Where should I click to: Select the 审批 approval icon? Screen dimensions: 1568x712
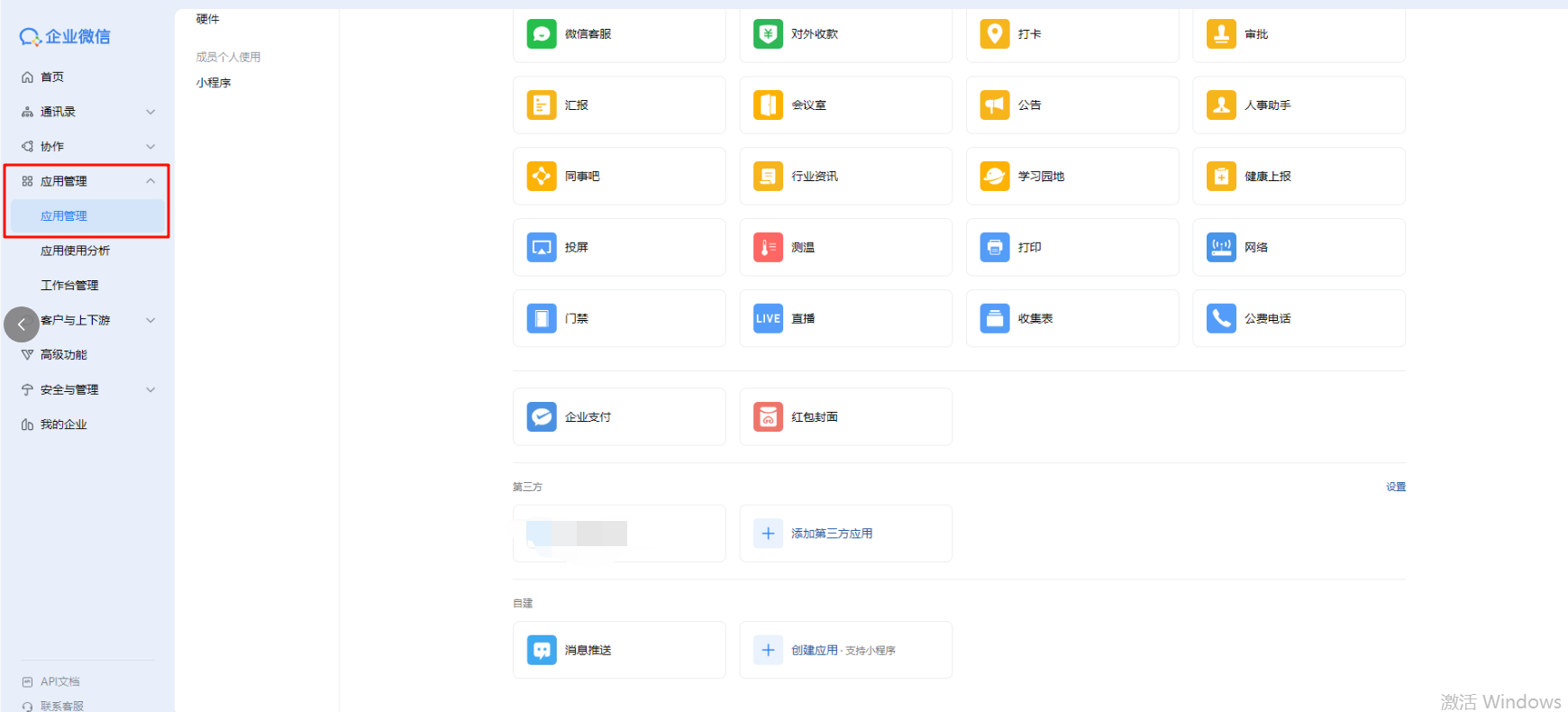pyautogui.click(x=1221, y=34)
